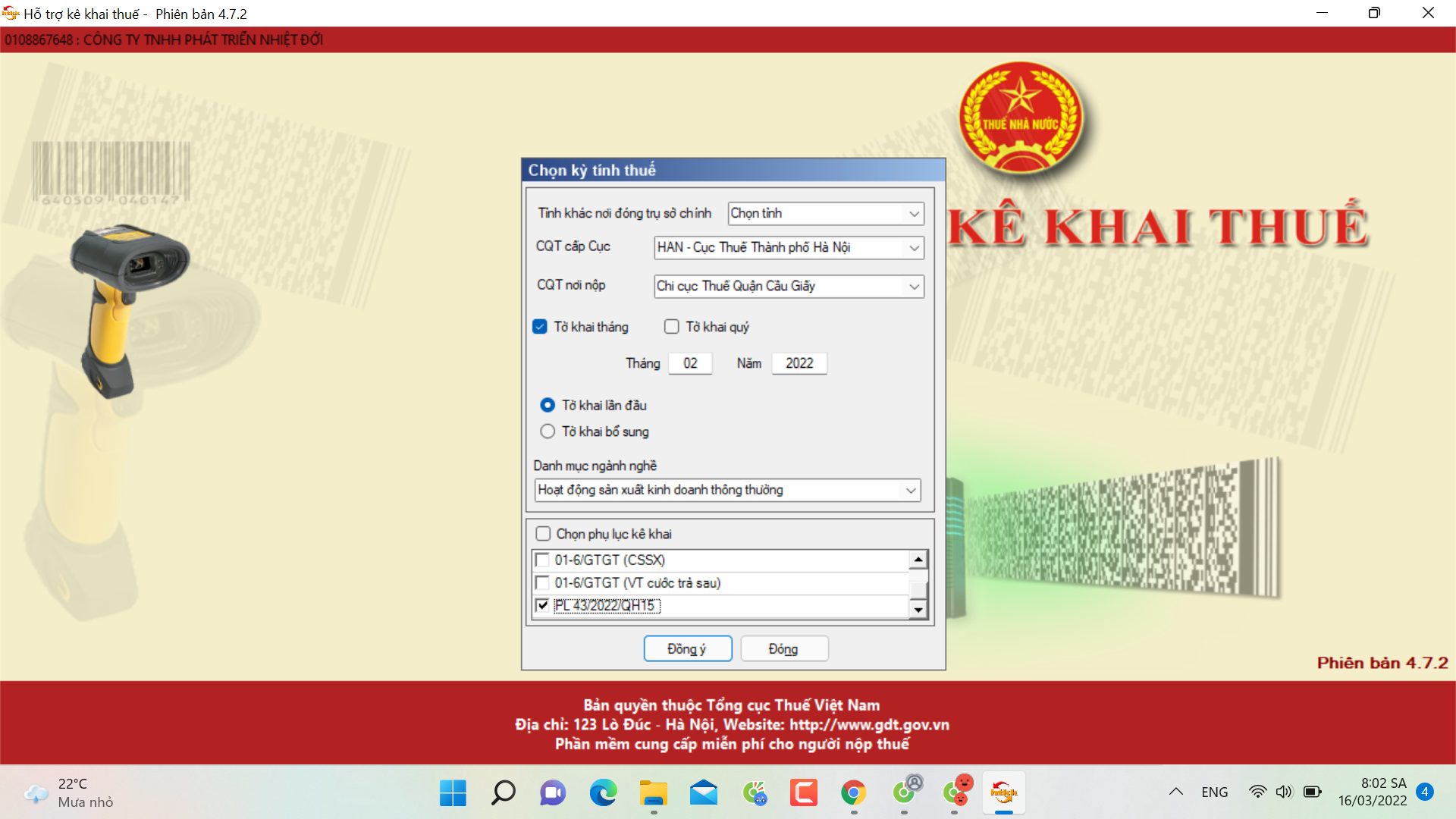Viewport: 1456px width, 819px height.
Task: Click the http://www.gdt.gov.vn website text
Action: point(869,725)
